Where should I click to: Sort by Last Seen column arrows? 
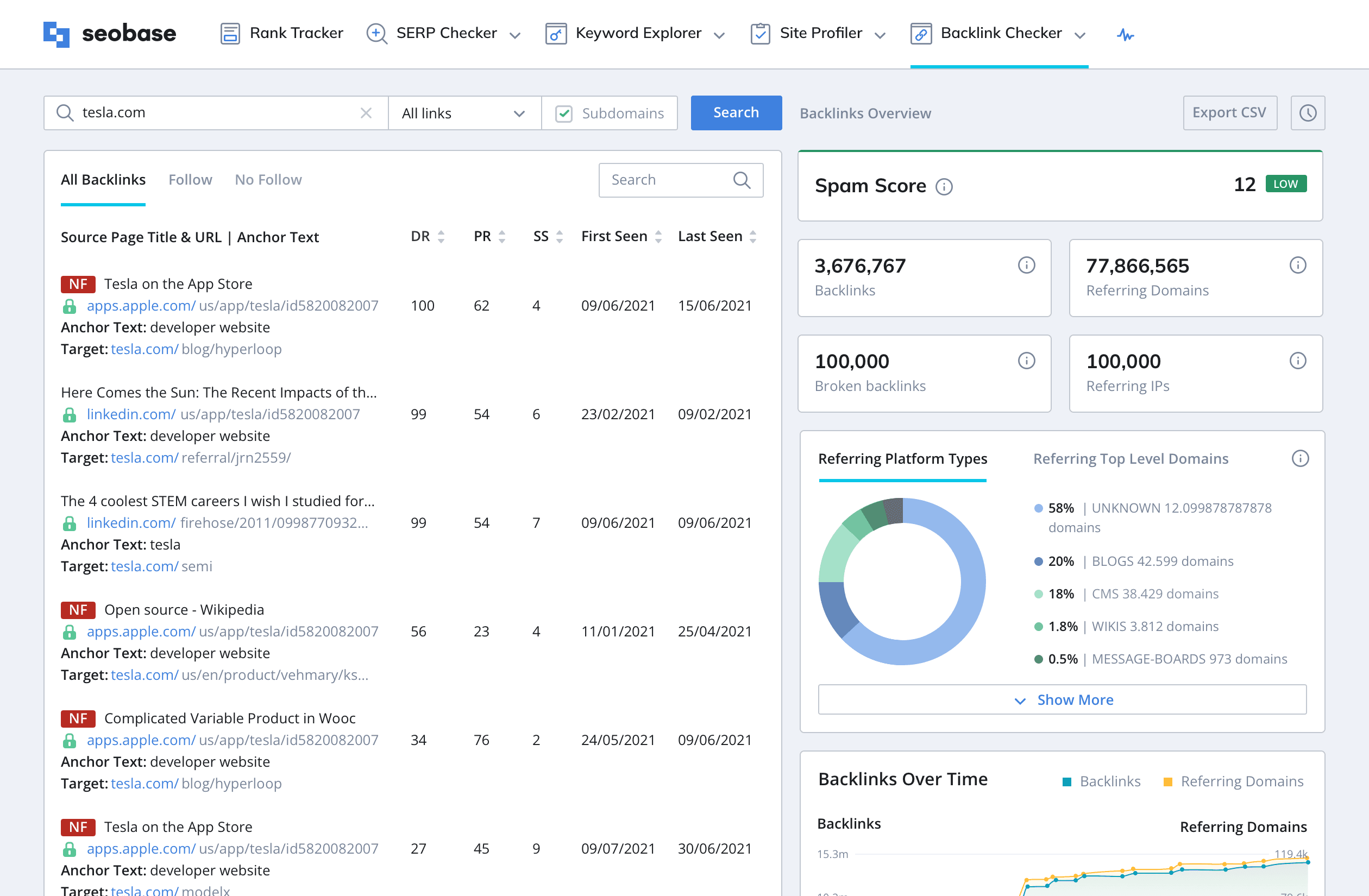point(753,236)
